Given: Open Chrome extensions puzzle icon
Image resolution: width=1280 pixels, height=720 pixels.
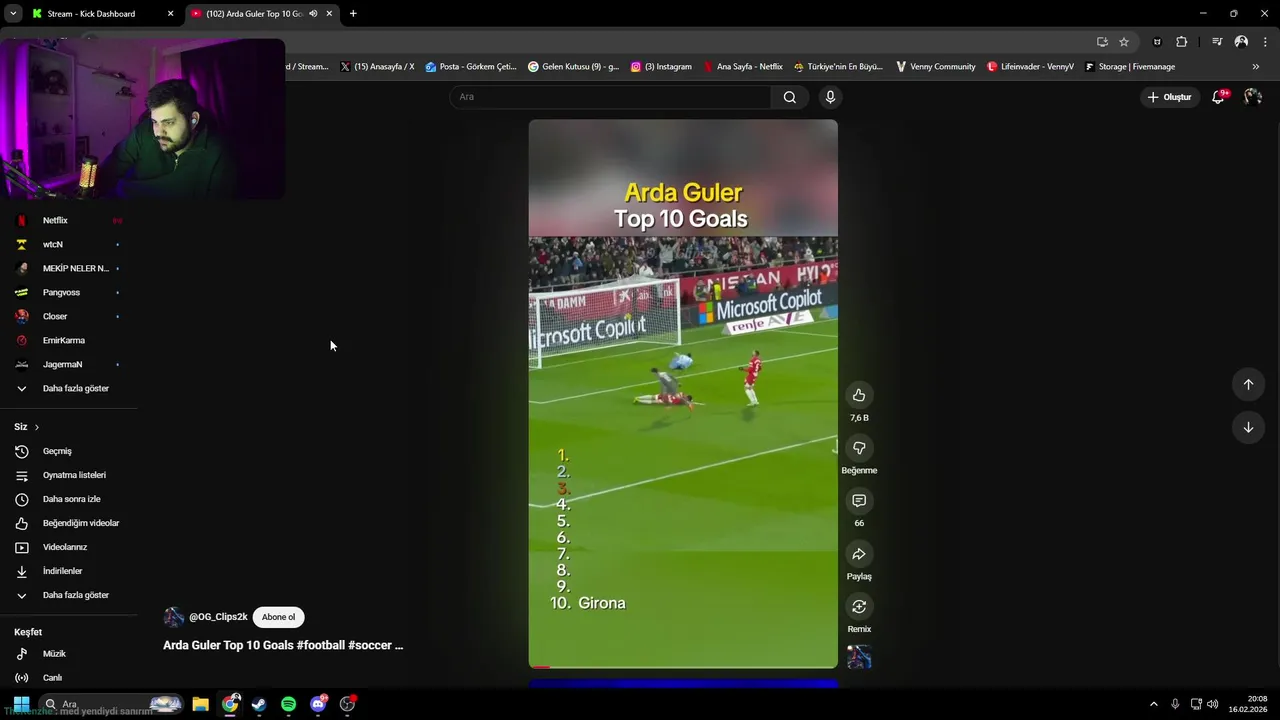Looking at the screenshot, I should point(1182,42).
